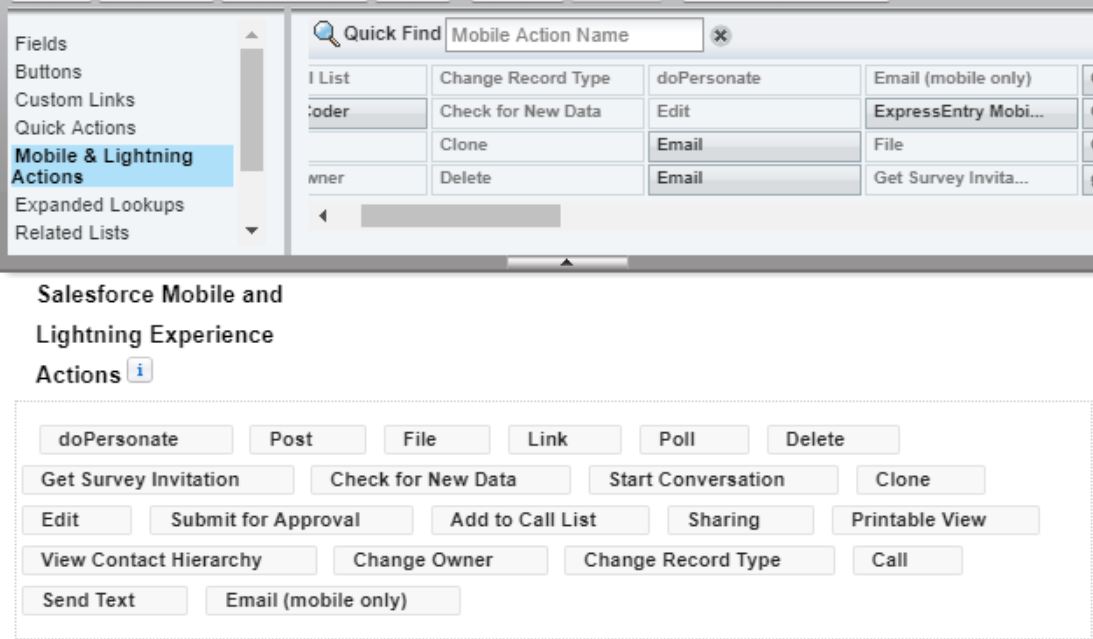
Task: Collapse the palette using the up-arrow handle
Action: coord(567,262)
